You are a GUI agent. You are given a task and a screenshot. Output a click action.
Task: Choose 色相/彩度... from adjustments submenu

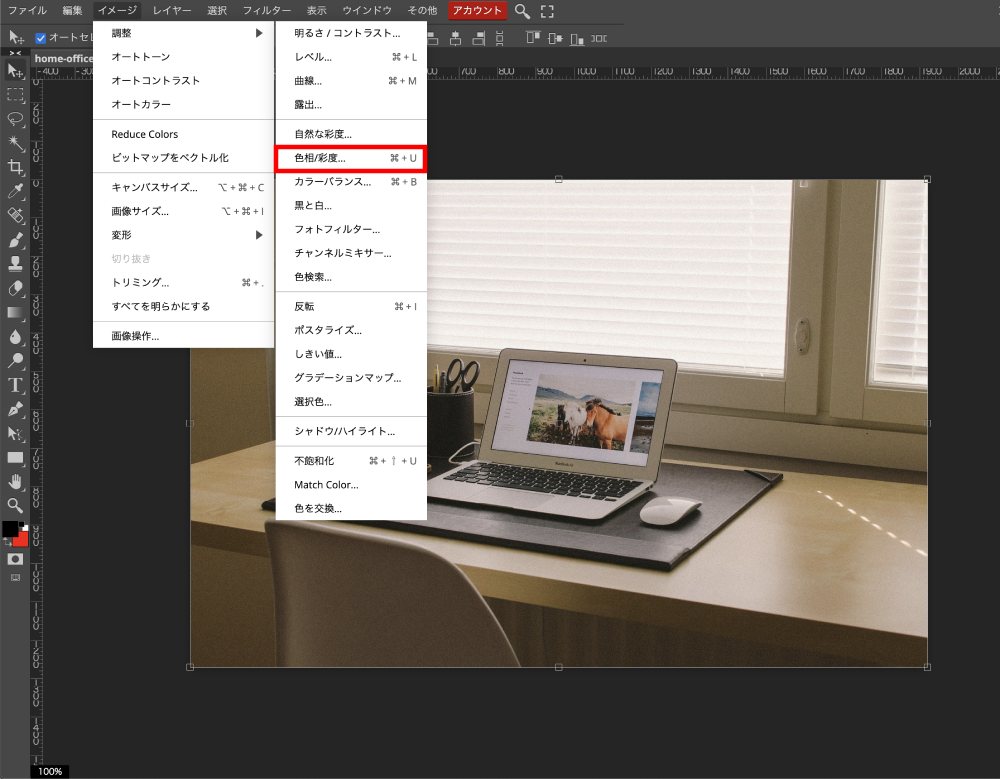(351, 158)
